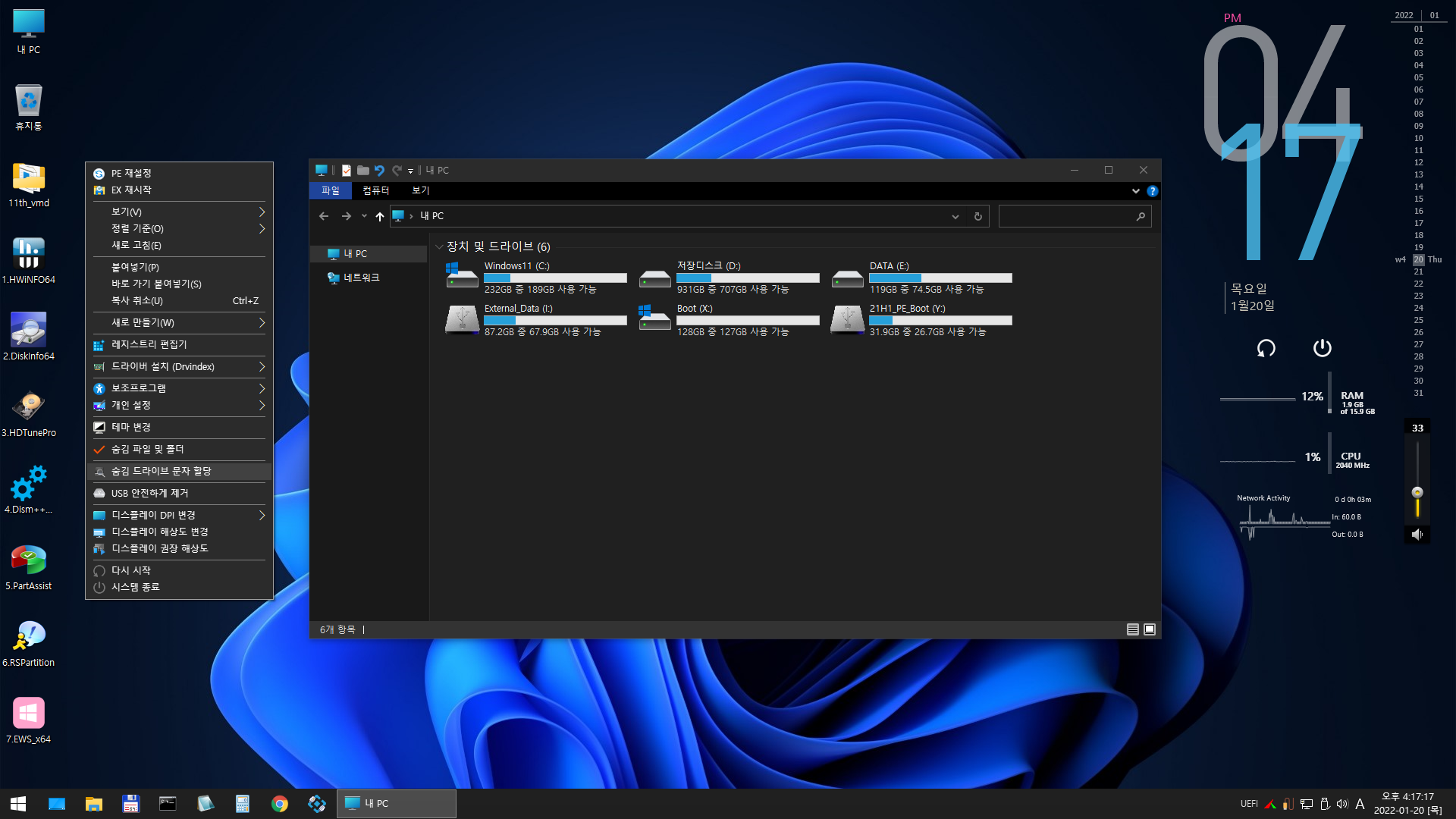
Task: Launch 6.RSPartition desktop shortcut
Action: (x=29, y=644)
